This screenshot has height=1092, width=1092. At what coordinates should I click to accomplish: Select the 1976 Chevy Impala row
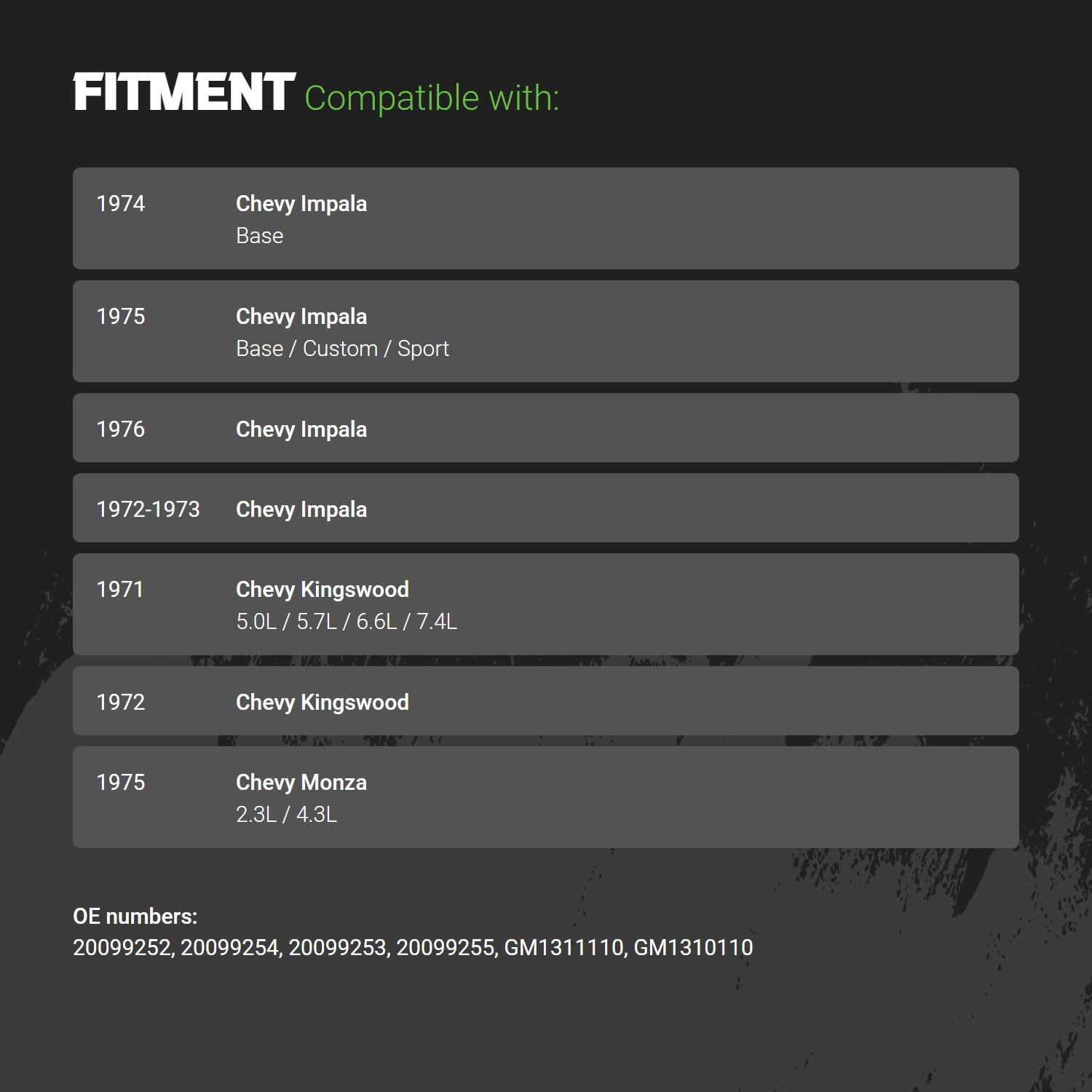pyautogui.click(x=546, y=428)
